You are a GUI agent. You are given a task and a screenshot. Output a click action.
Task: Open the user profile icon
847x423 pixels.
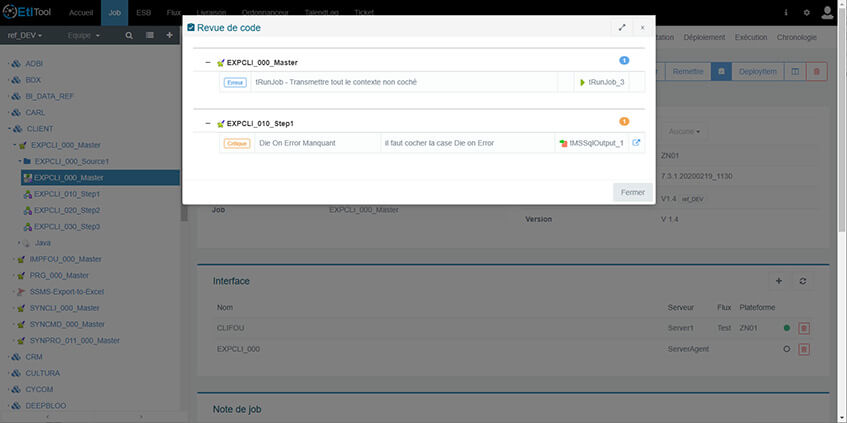tap(827, 12)
